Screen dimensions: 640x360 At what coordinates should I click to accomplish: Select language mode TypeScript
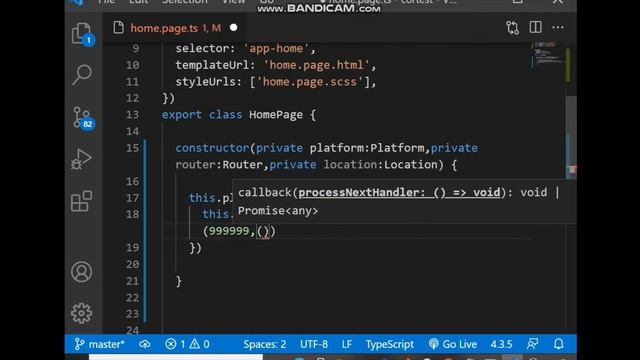pos(389,344)
